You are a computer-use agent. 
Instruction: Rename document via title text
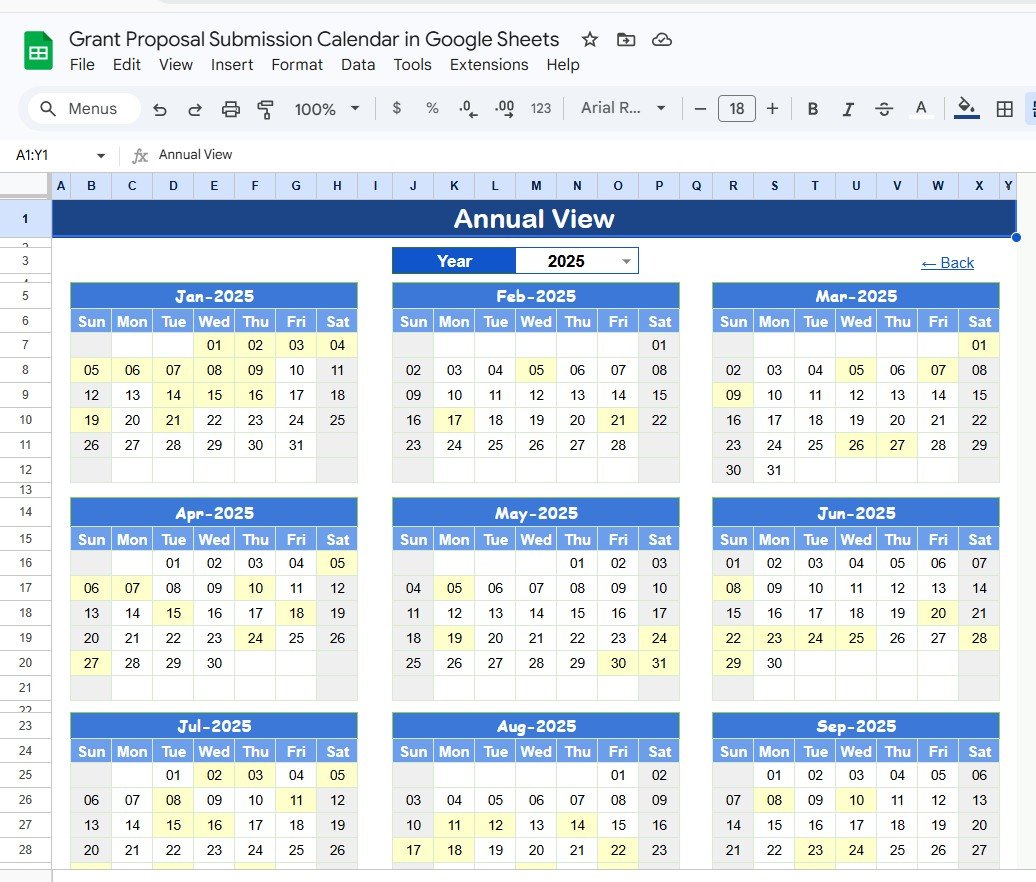point(314,40)
